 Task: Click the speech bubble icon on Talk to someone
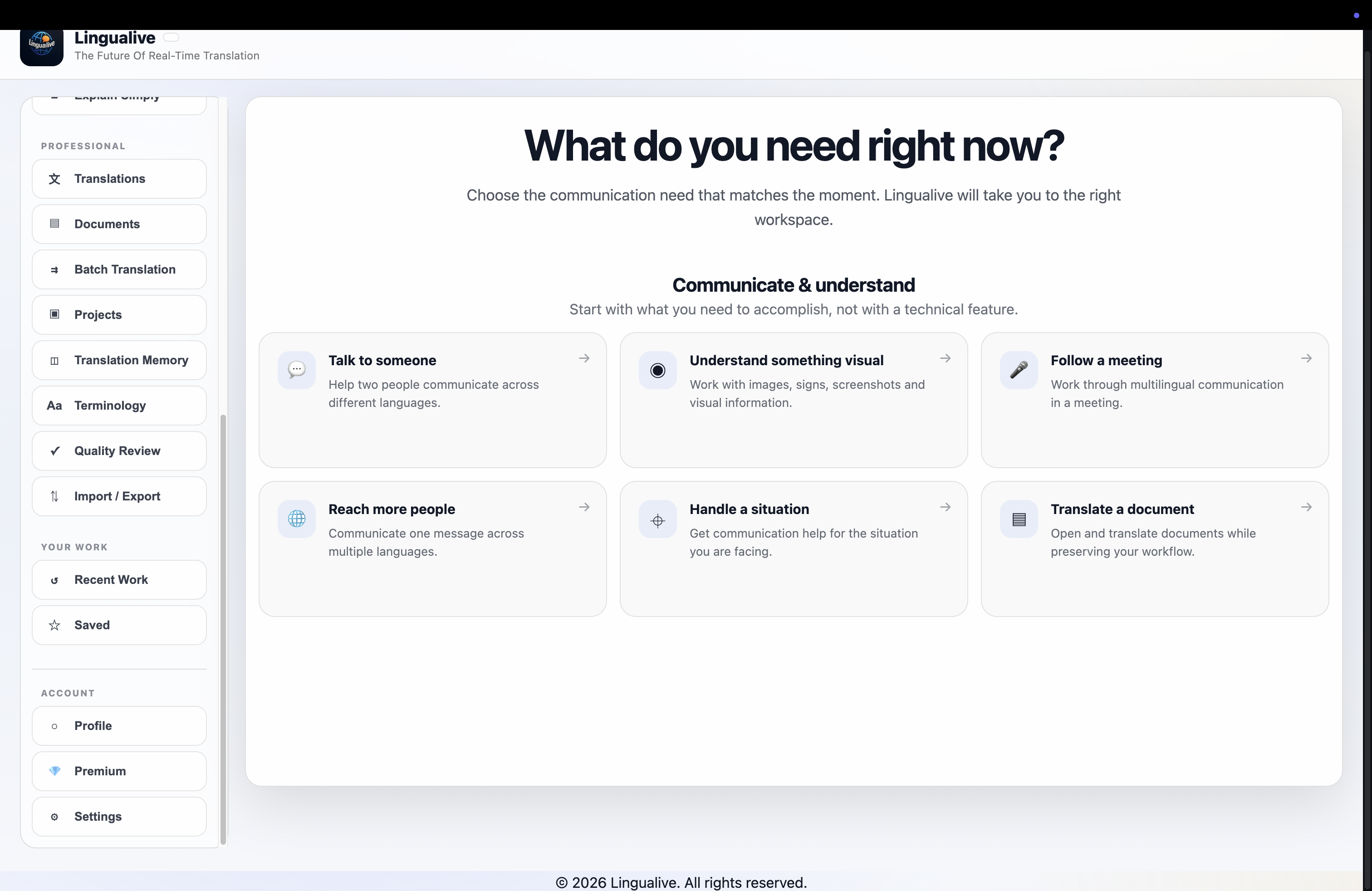click(x=296, y=370)
